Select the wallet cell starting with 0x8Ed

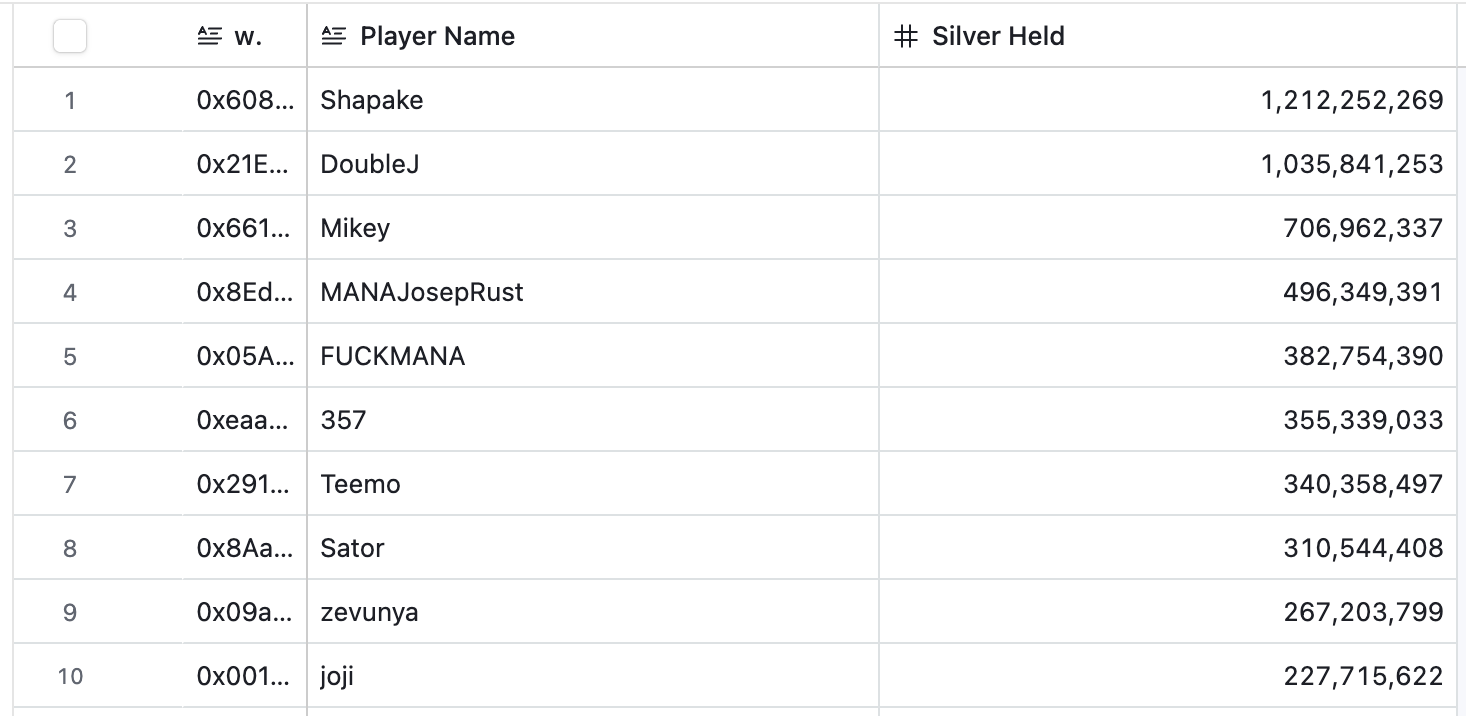pos(245,292)
